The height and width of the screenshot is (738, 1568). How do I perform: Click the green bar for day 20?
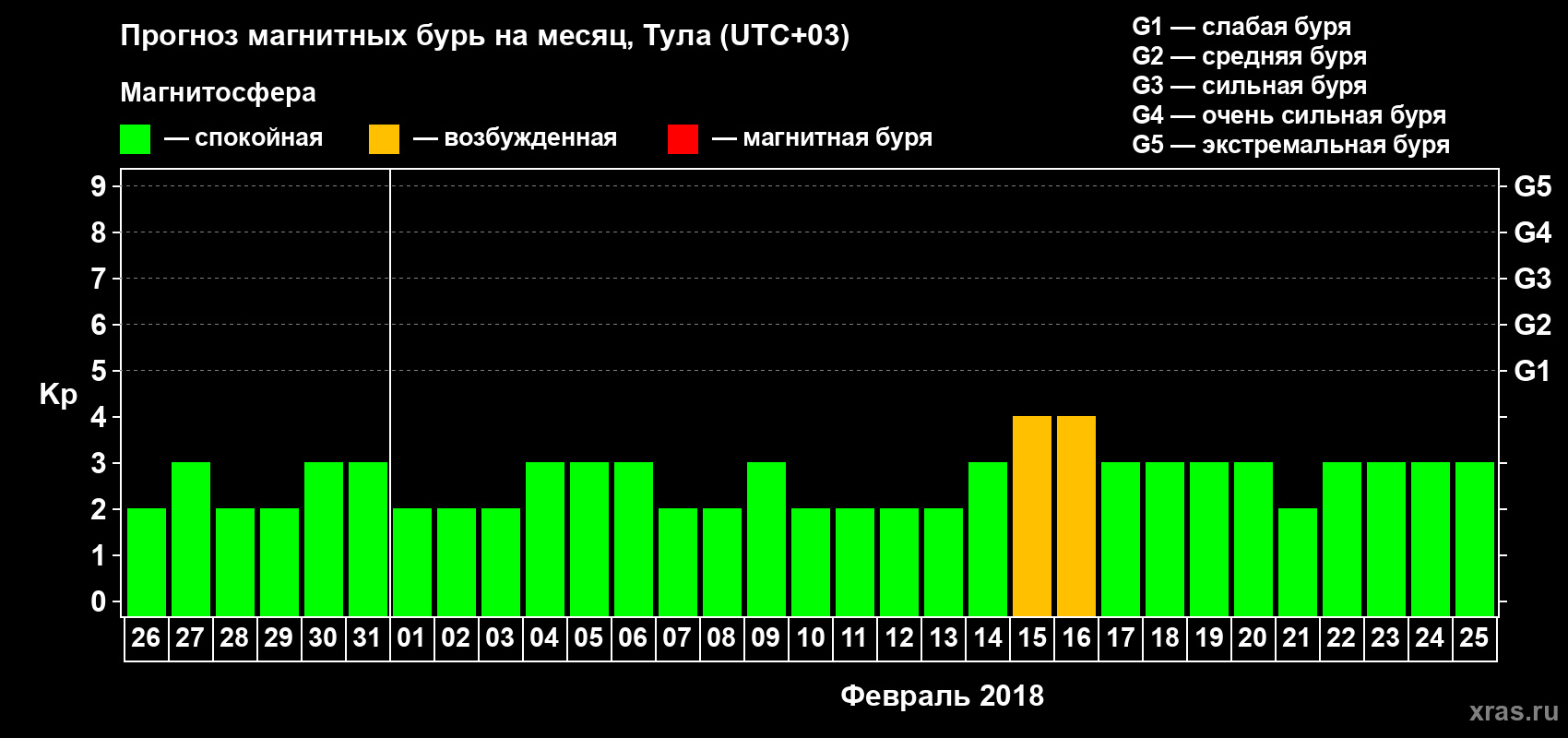point(1253,539)
